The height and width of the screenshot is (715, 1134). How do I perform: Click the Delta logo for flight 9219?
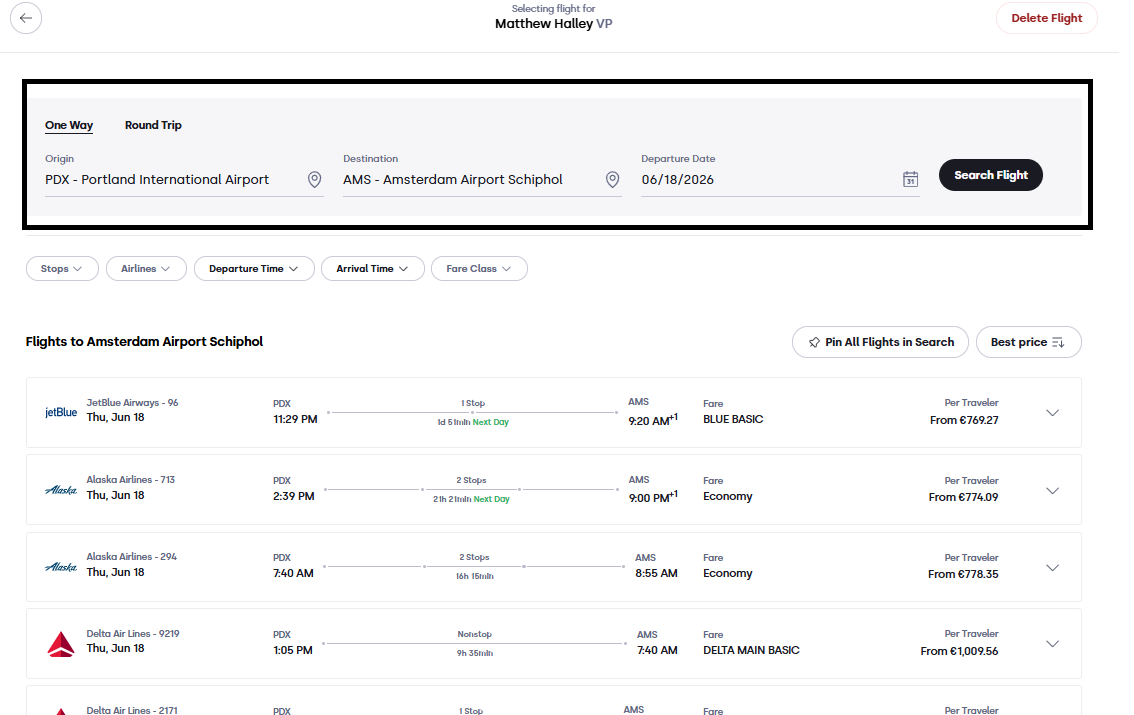tap(61, 643)
